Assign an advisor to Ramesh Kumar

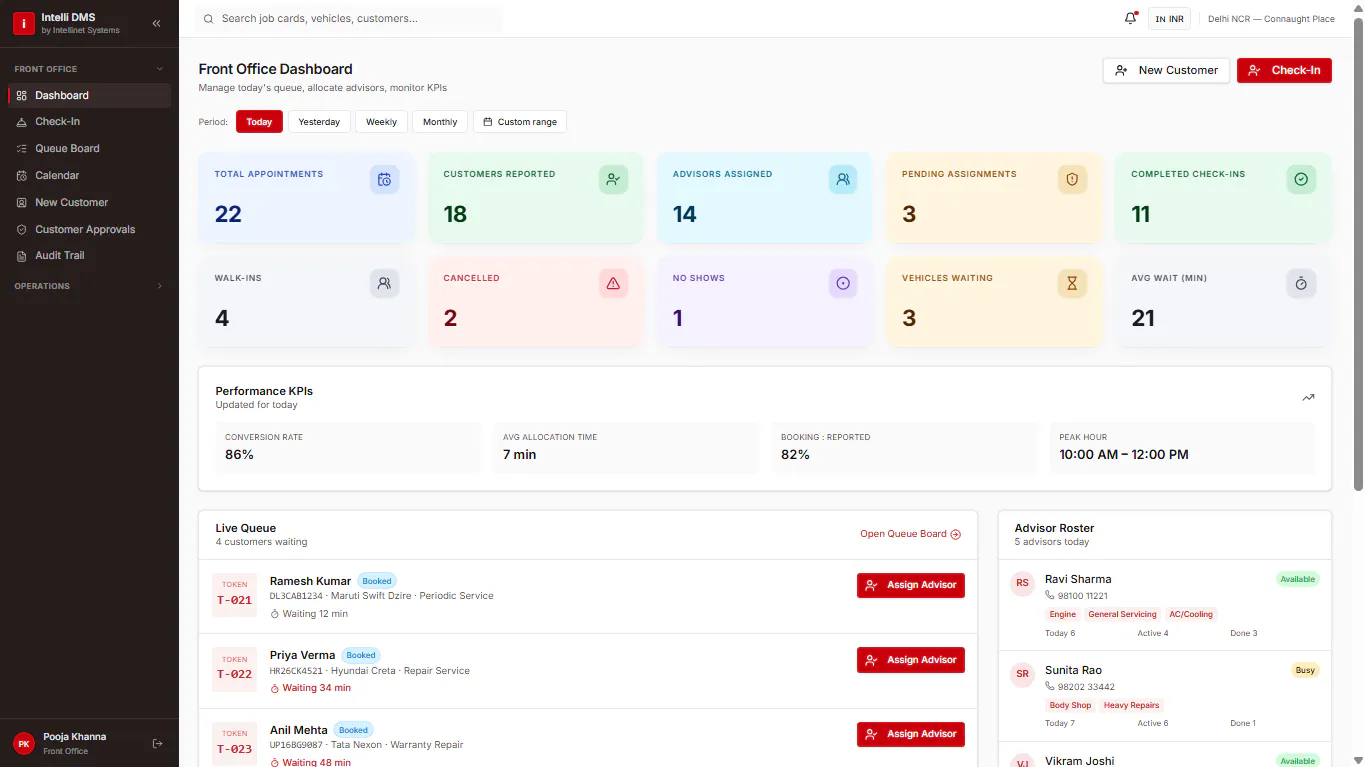(x=911, y=585)
